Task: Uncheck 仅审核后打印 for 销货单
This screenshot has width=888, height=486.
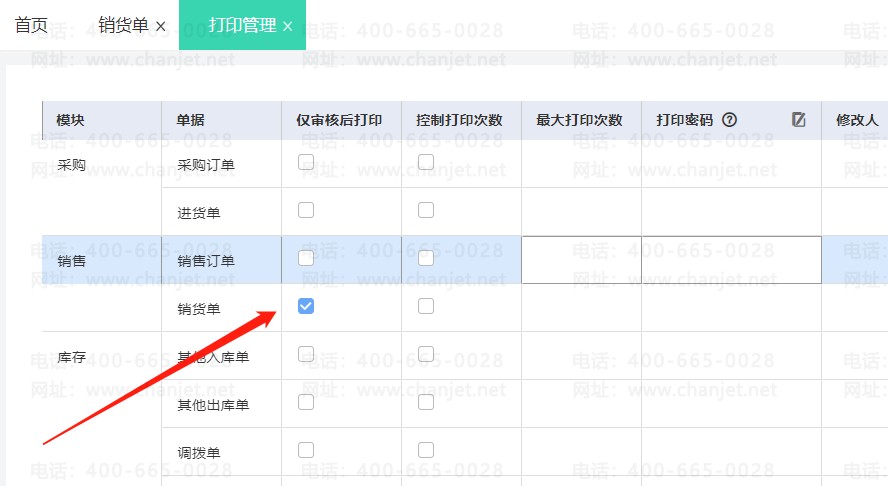Action: coord(306,306)
